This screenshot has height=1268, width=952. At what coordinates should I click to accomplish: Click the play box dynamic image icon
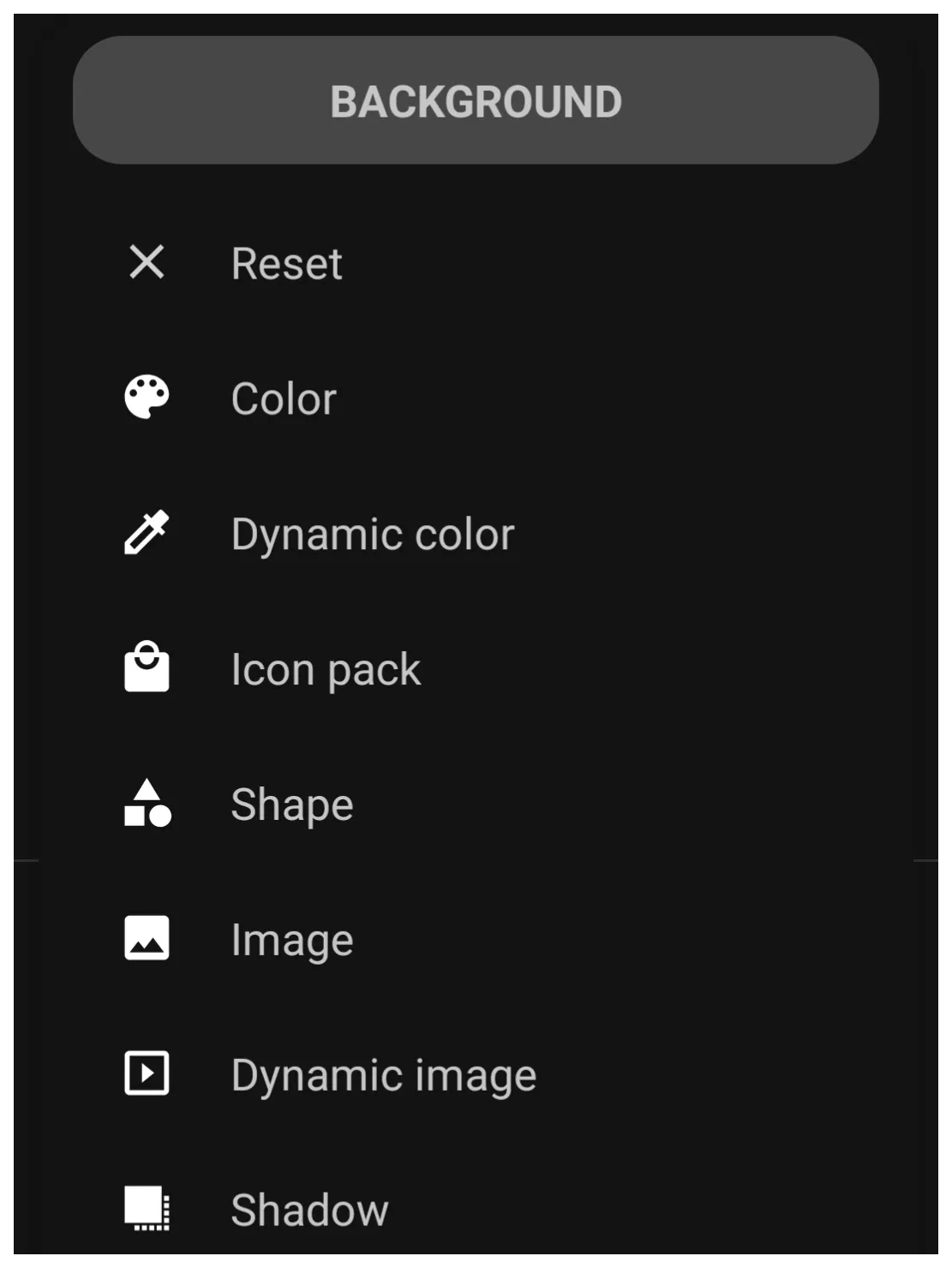coord(147,1073)
